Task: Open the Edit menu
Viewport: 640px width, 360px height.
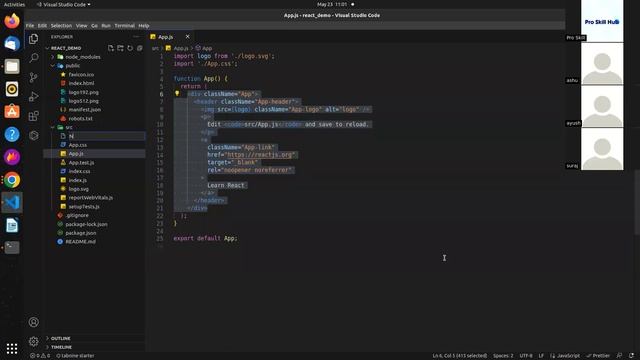Action: click(x=42, y=25)
